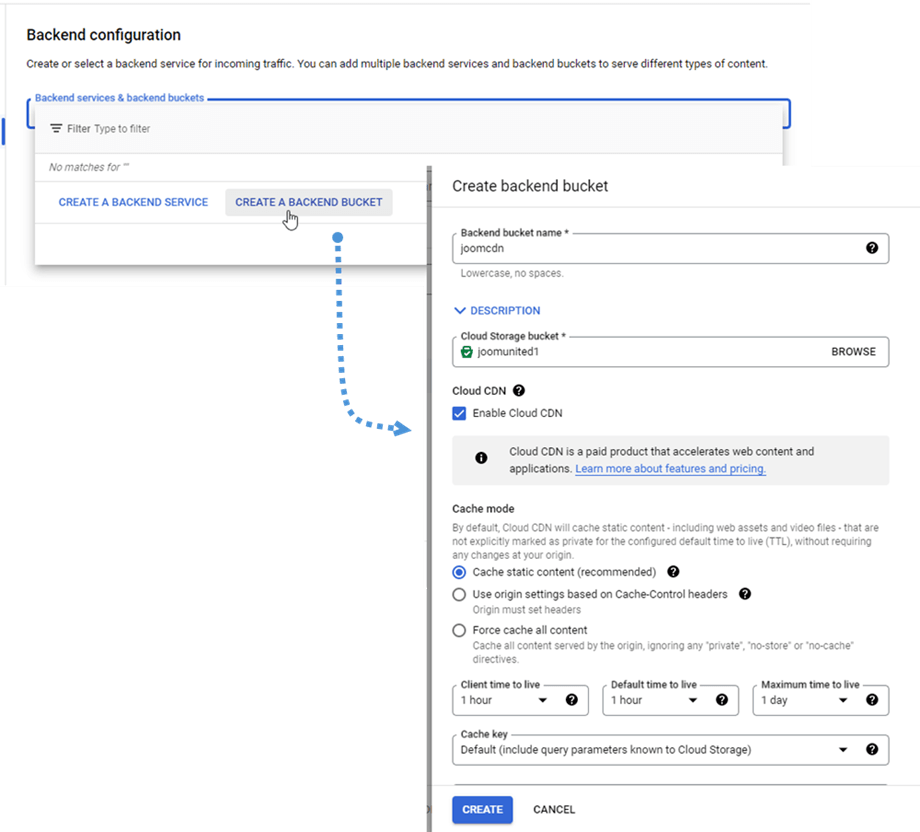Click CREATE A BACKEND BUCKET option
The height and width of the screenshot is (832, 920).
[308, 202]
